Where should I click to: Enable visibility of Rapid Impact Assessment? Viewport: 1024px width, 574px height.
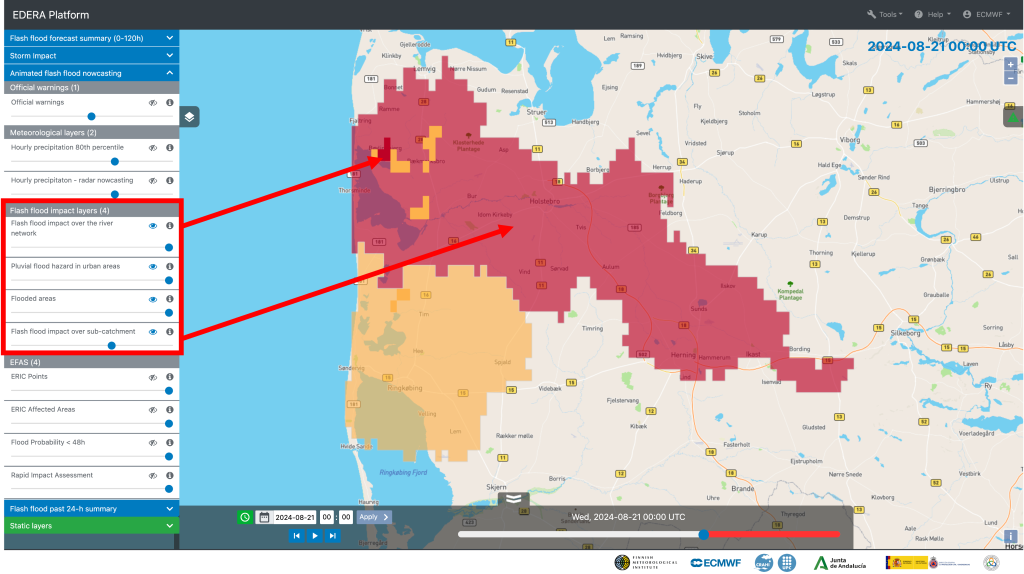point(154,475)
